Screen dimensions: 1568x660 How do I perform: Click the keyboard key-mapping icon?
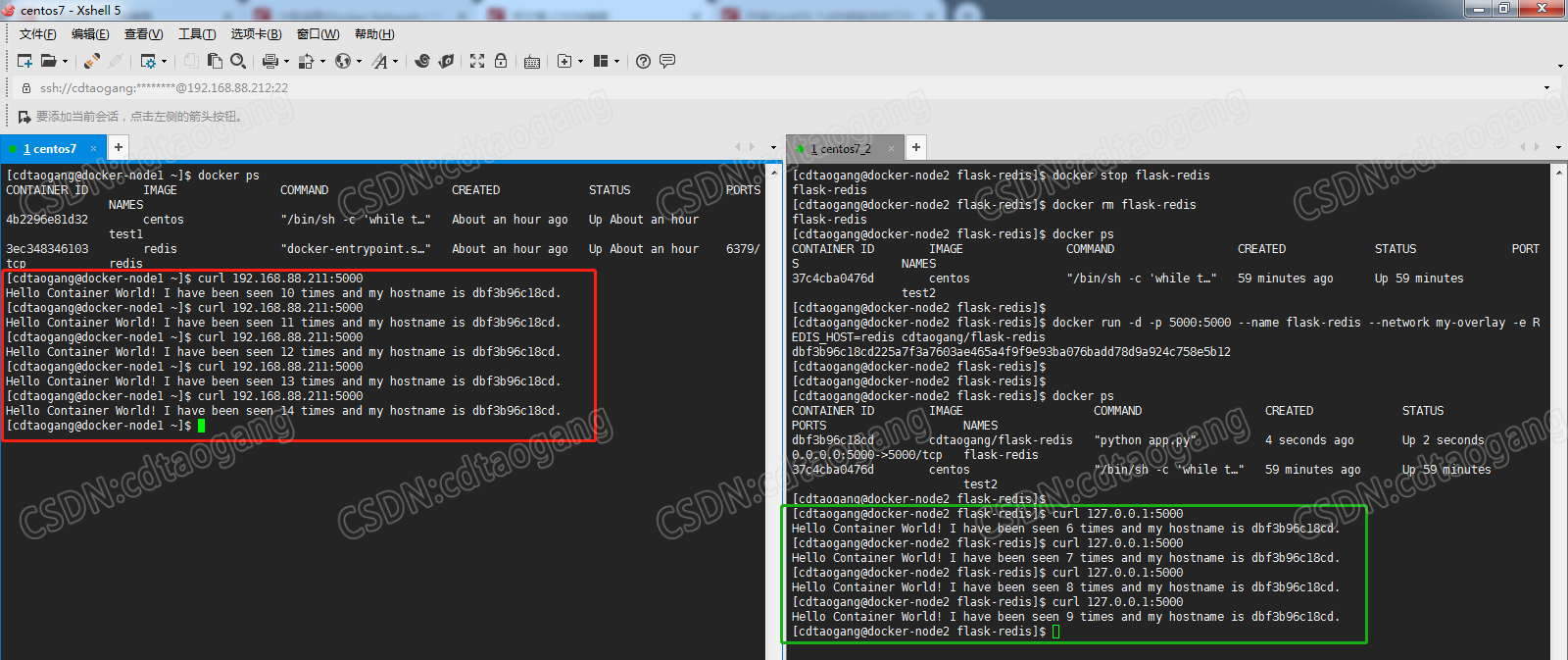coord(532,61)
